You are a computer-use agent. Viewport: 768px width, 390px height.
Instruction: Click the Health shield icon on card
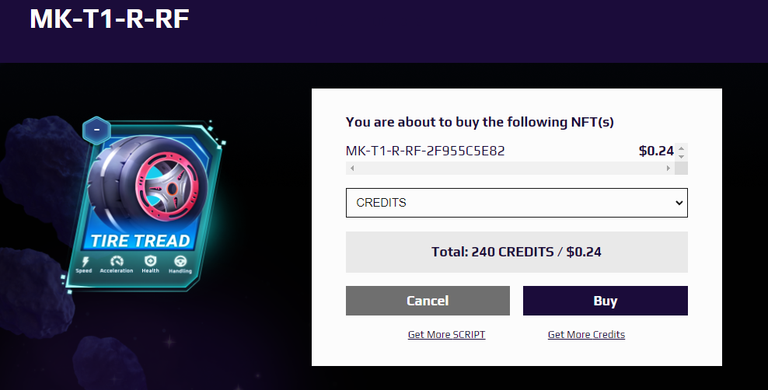click(150, 261)
